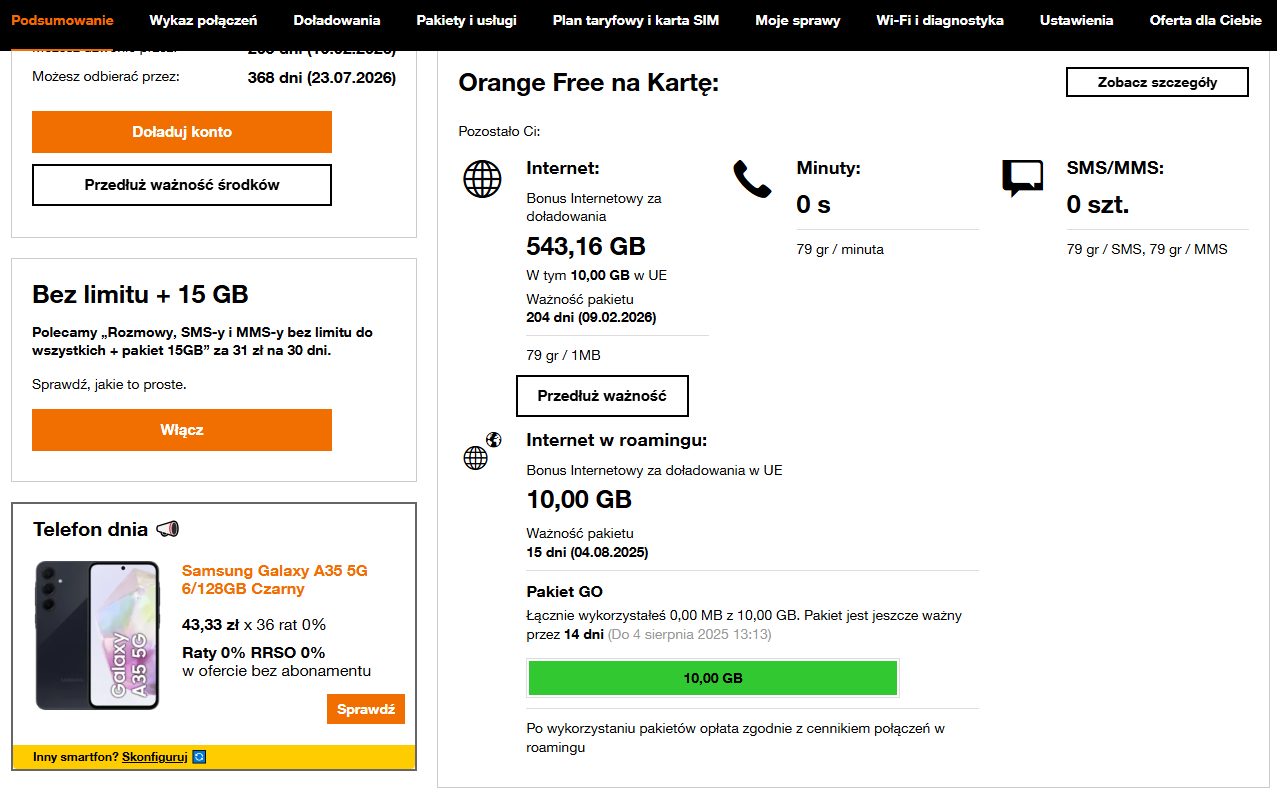Click the Internet w roamingu heading
Image resolution: width=1277 pixels, height=796 pixels.
tap(616, 440)
